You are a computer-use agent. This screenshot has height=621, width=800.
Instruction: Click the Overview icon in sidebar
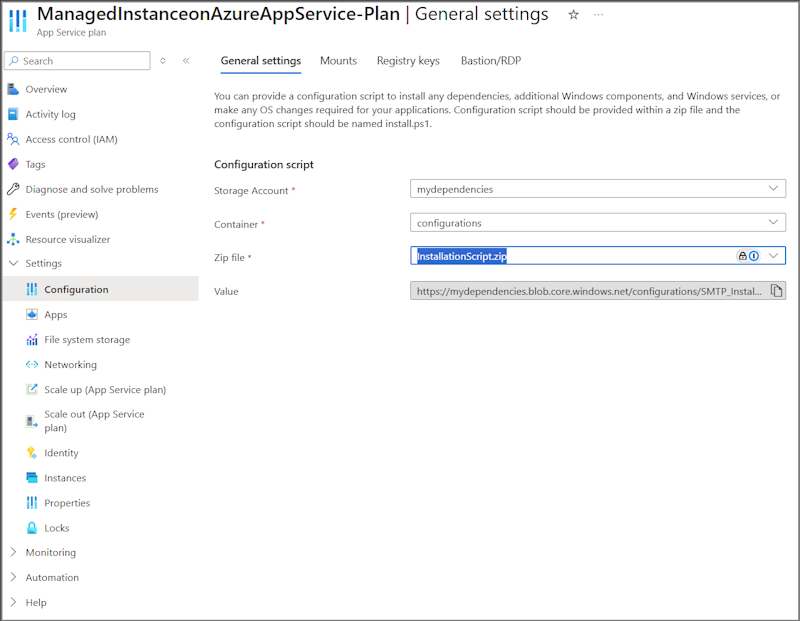pos(13,89)
